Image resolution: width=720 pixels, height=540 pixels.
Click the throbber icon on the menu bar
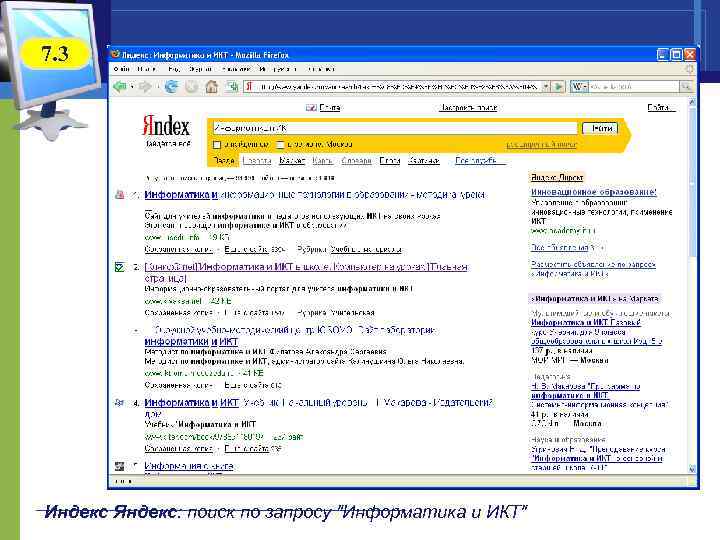click(689, 69)
